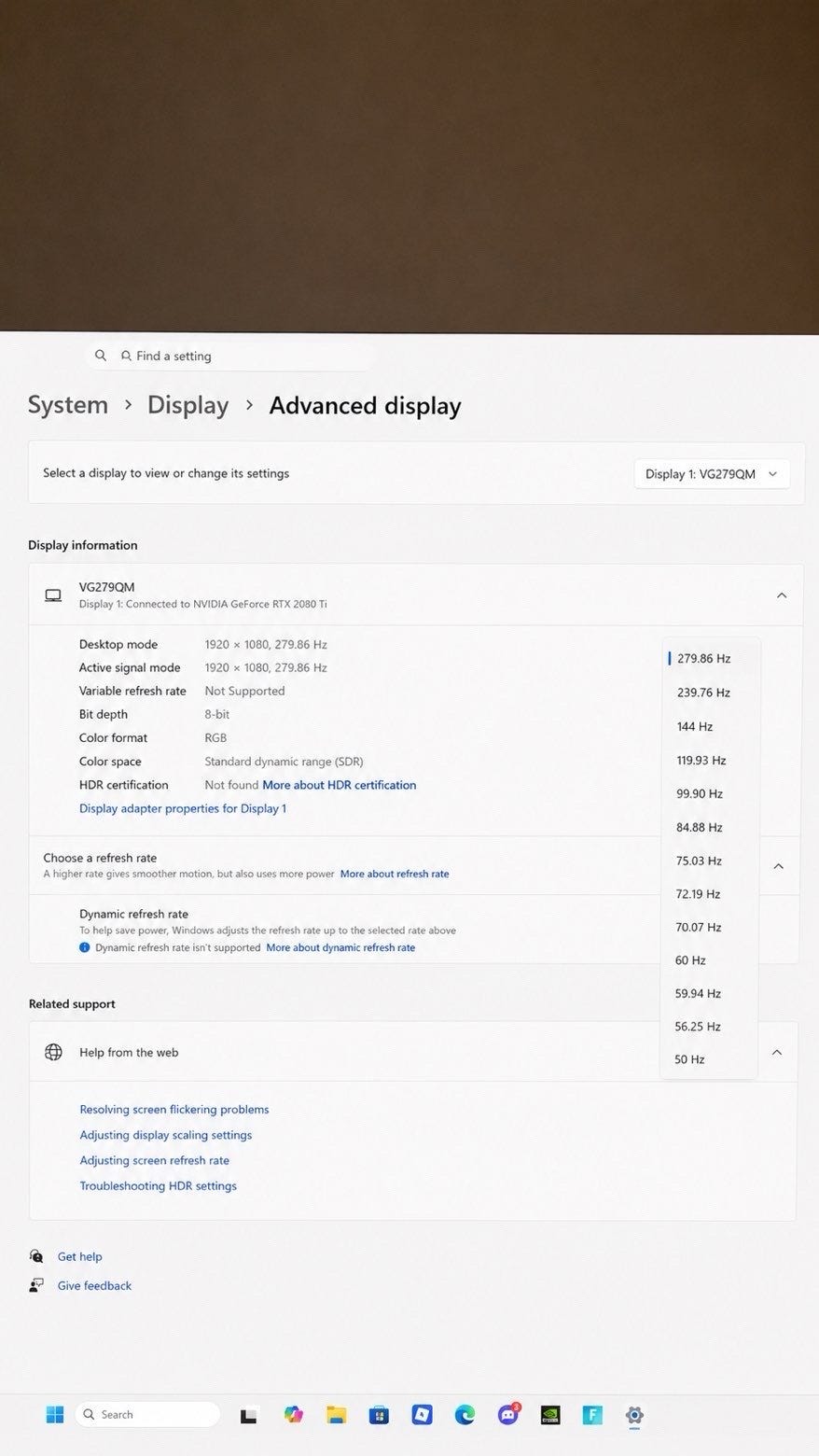This screenshot has height=1456, width=819.
Task: Select 70.07 Hz refresh rate
Action: click(x=709, y=927)
